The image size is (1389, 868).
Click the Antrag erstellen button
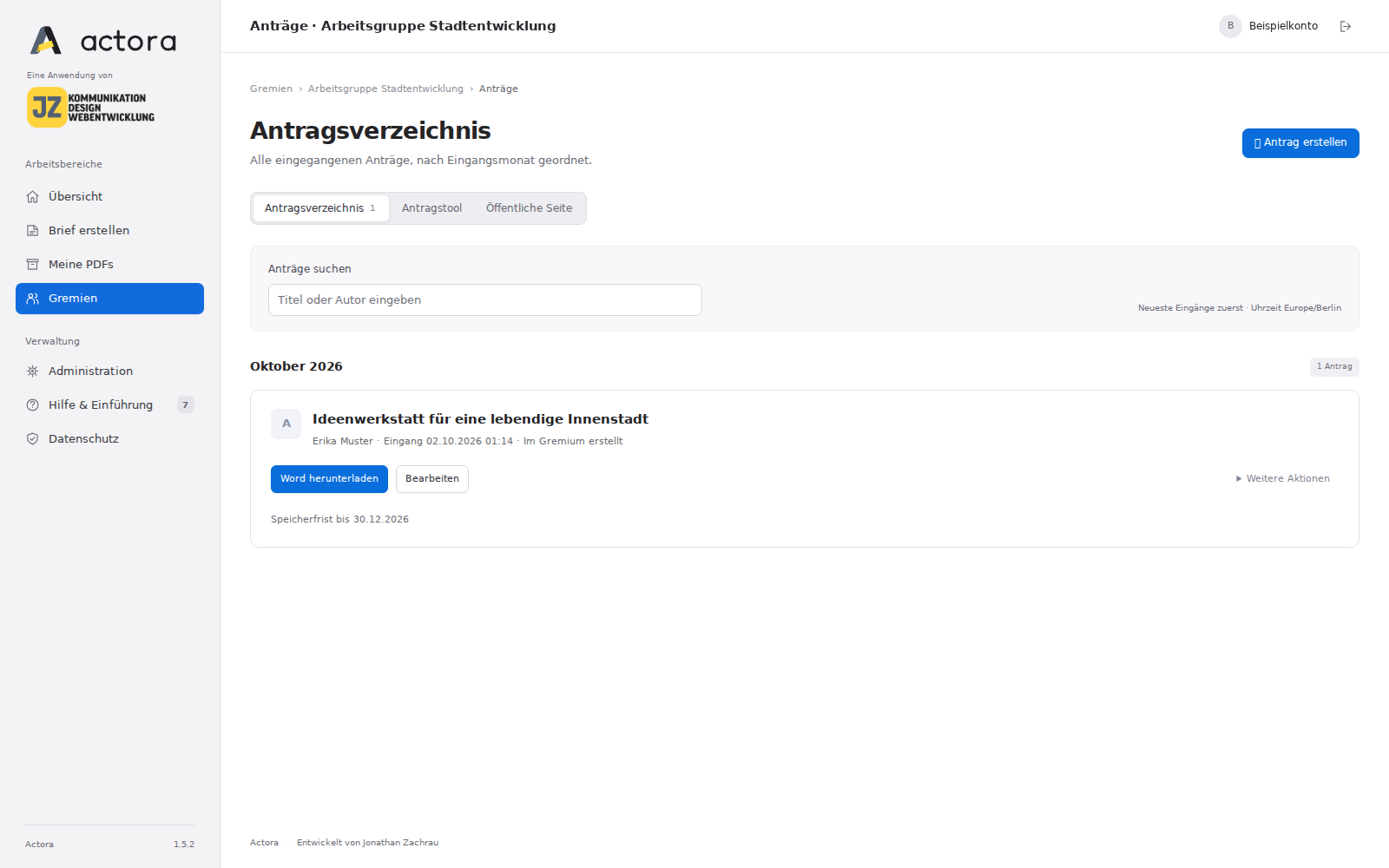[1300, 143]
